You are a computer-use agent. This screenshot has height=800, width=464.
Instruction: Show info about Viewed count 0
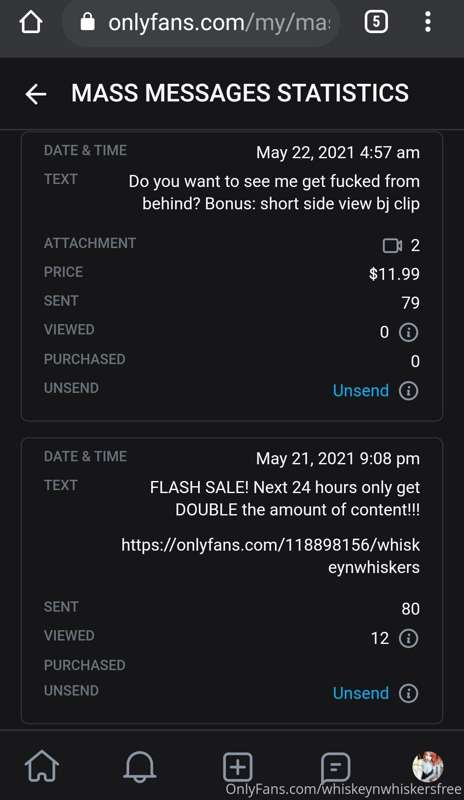tap(408, 333)
